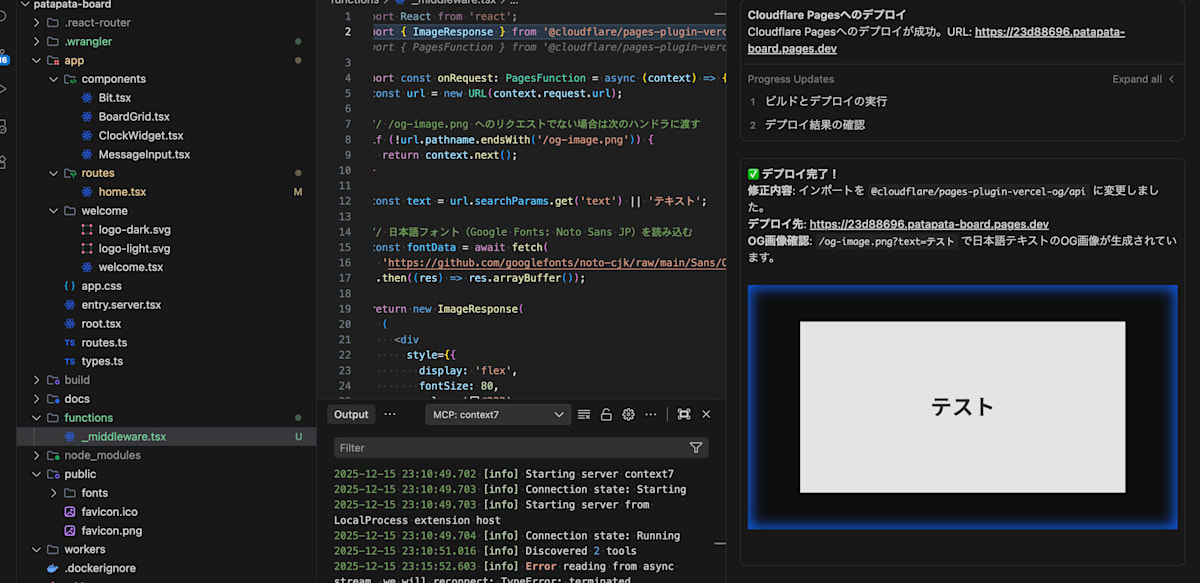Image resolution: width=1200 pixels, height=583 pixels.
Task: Open the MCP: context7 channel dropdown
Action: tap(497, 414)
